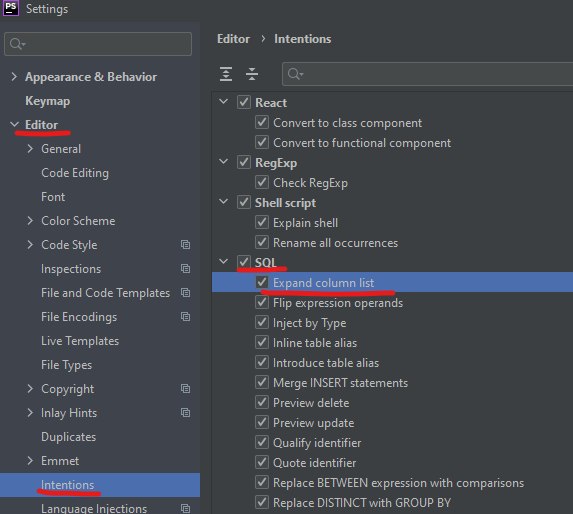
Task: Click the Collapse All icon above the intentions list
Action: [x=252, y=74]
